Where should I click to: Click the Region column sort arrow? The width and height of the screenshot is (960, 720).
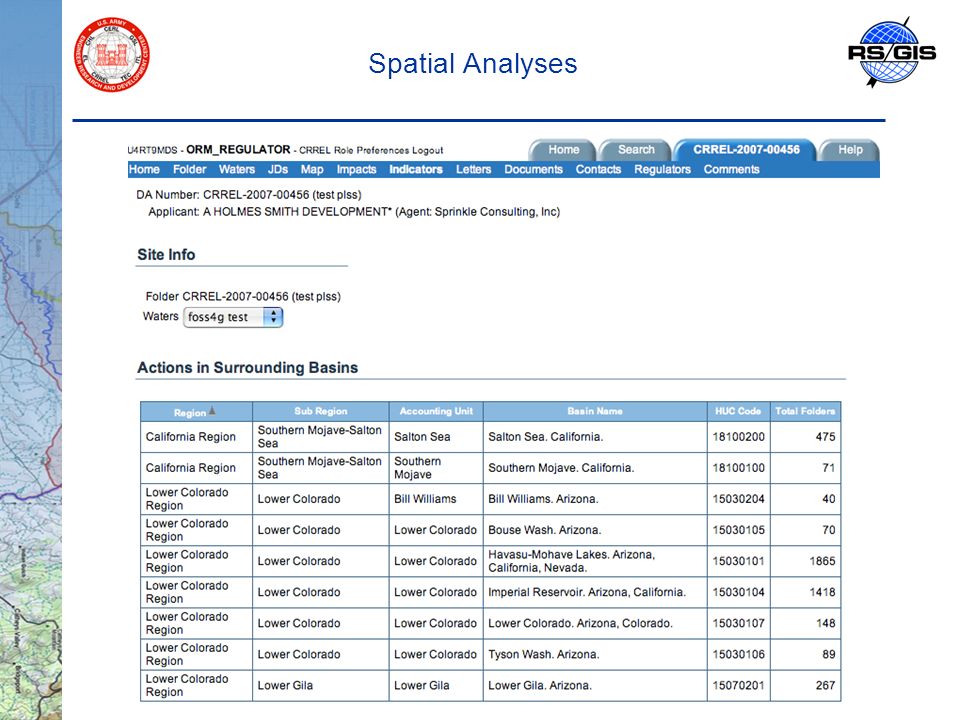pyautogui.click(x=212, y=411)
